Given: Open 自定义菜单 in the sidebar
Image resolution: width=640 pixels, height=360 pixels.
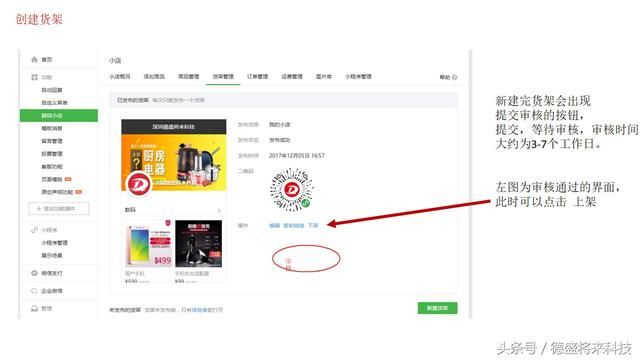Looking at the screenshot, I should click(54, 102).
